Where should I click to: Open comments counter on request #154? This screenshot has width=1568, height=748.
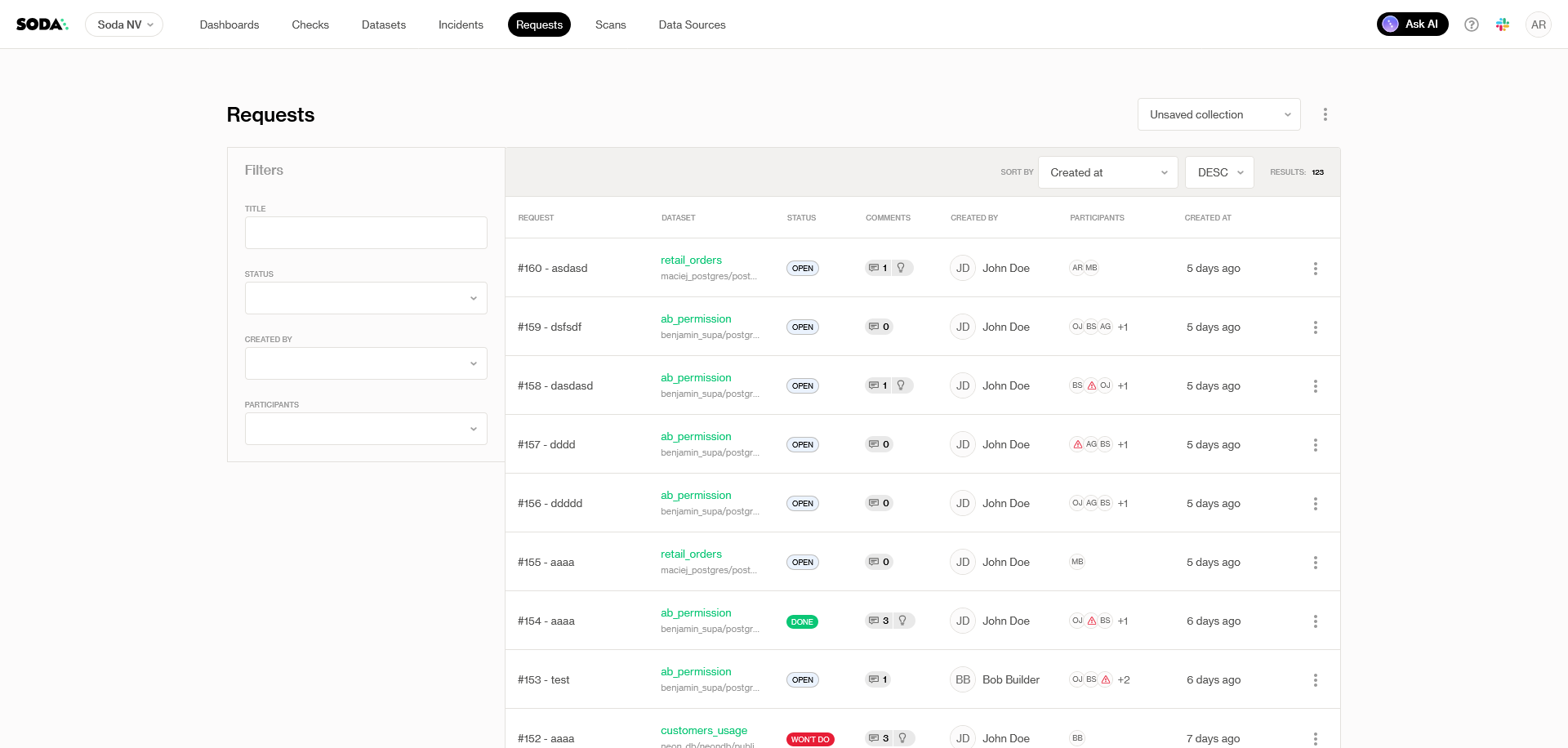[879, 621]
